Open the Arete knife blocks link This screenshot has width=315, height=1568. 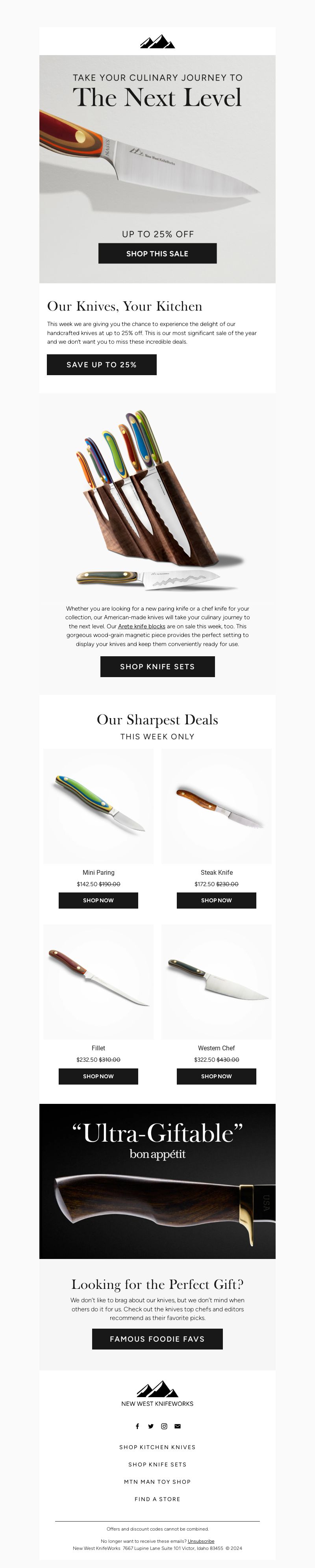click(141, 626)
